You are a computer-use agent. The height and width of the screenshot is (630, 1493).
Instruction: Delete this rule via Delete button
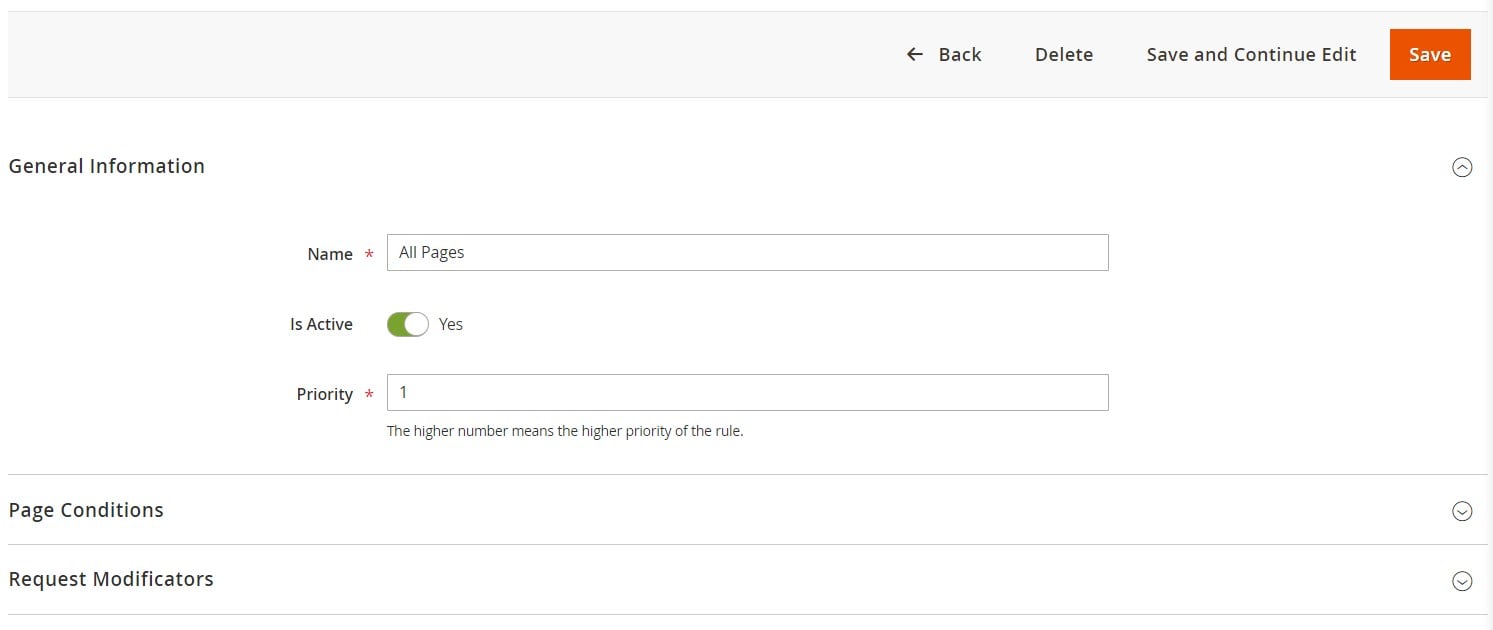[x=1064, y=55]
